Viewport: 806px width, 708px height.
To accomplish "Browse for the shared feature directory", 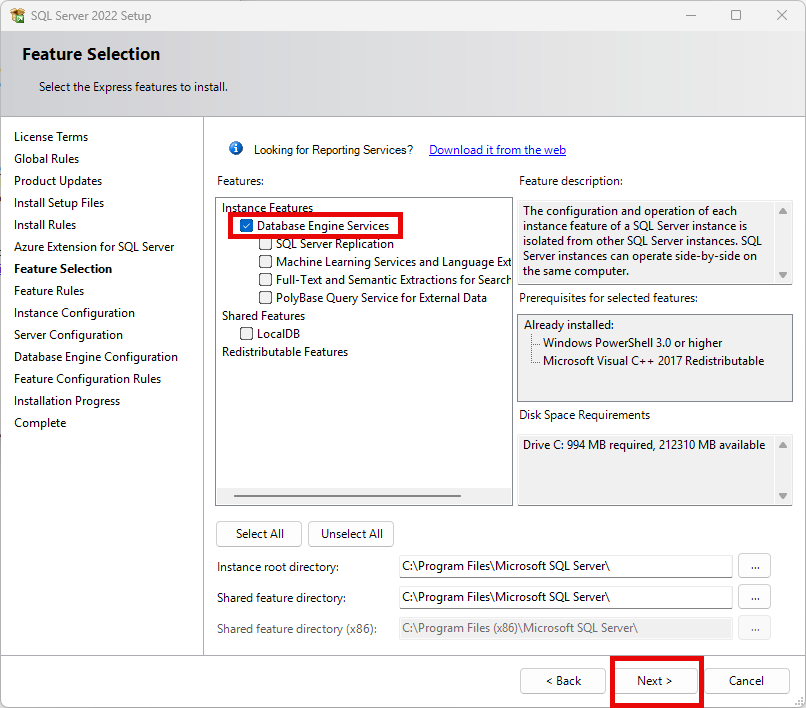I will [755, 597].
